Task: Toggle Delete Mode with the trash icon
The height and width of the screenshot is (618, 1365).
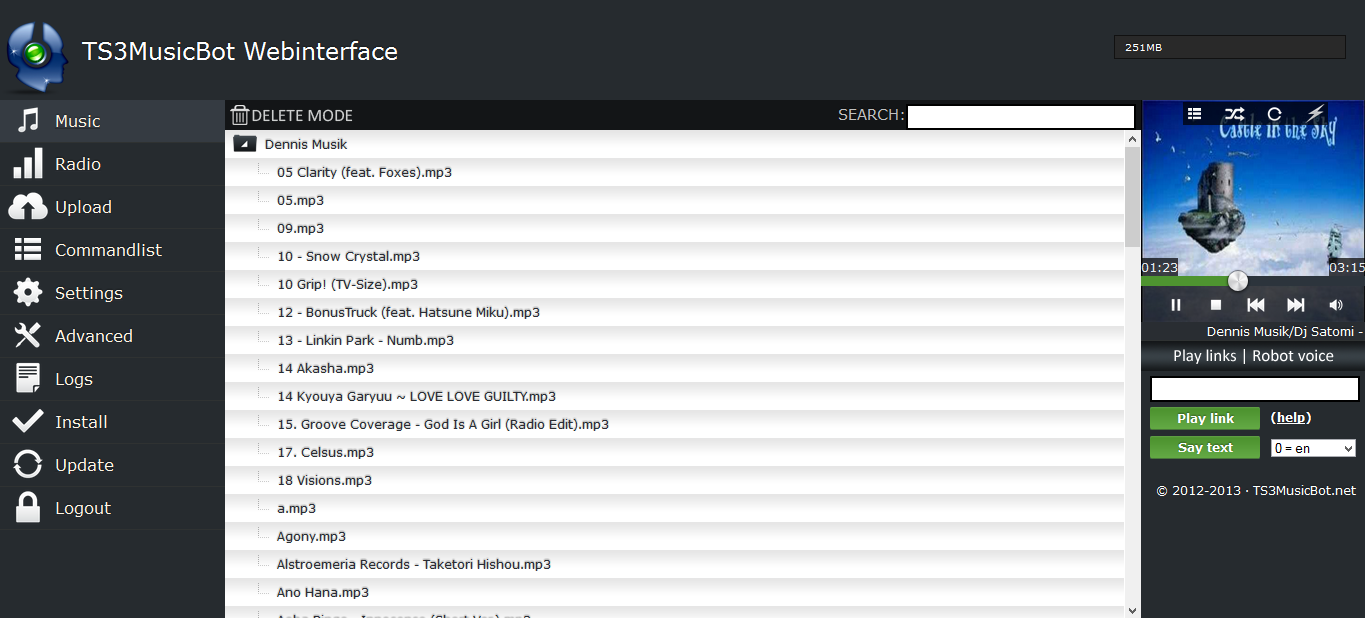Action: pyautogui.click(x=240, y=115)
